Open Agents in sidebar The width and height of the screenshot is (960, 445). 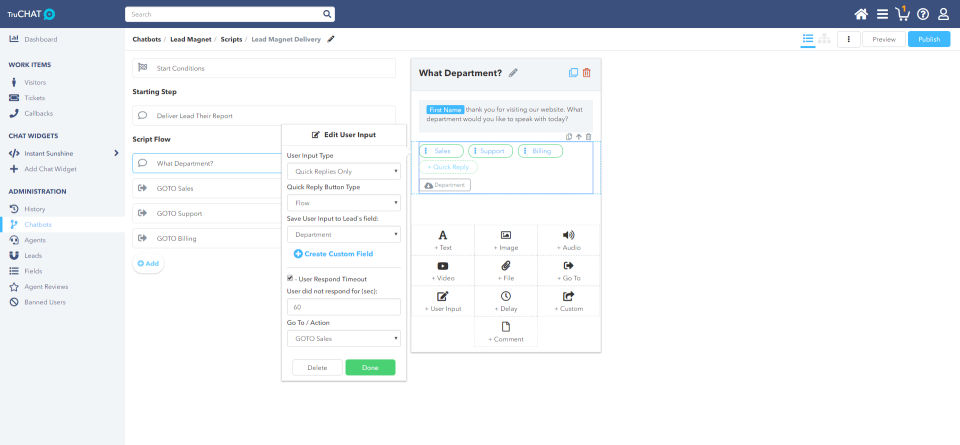[x=35, y=240]
